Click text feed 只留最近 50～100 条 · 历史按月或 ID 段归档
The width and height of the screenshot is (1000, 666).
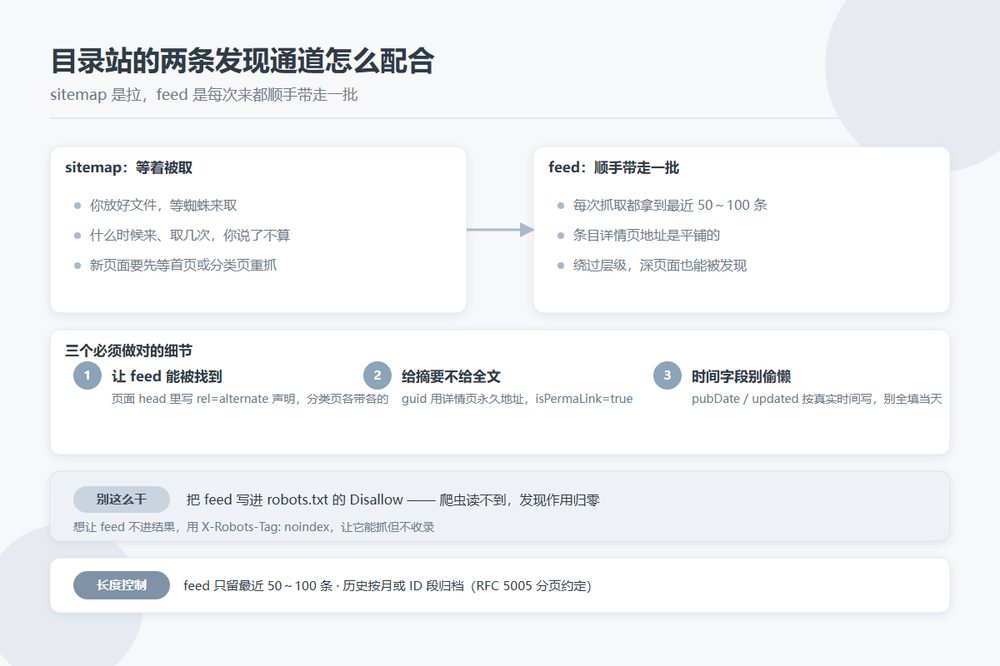click(323, 586)
